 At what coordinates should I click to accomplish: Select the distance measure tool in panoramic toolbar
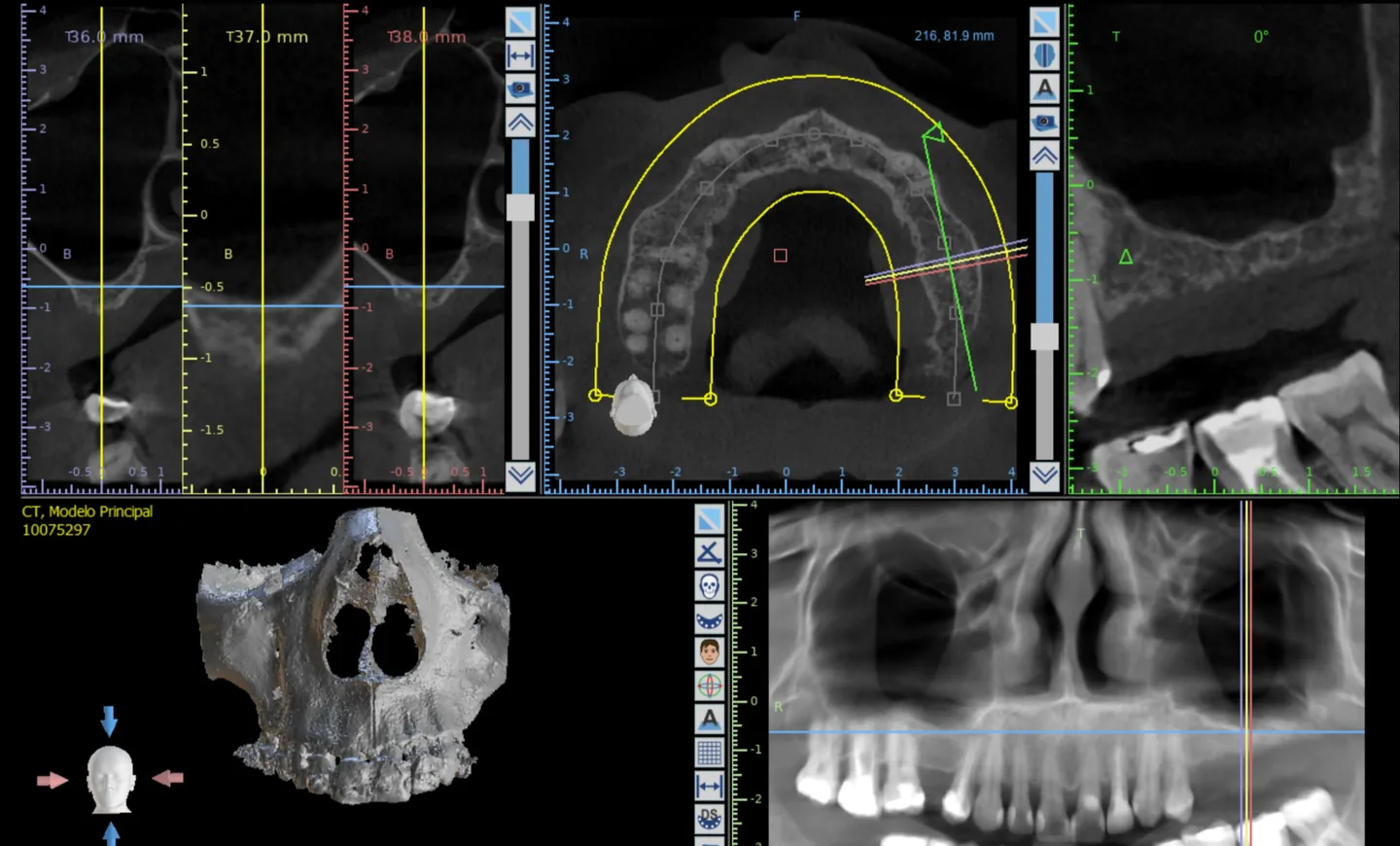[710, 785]
